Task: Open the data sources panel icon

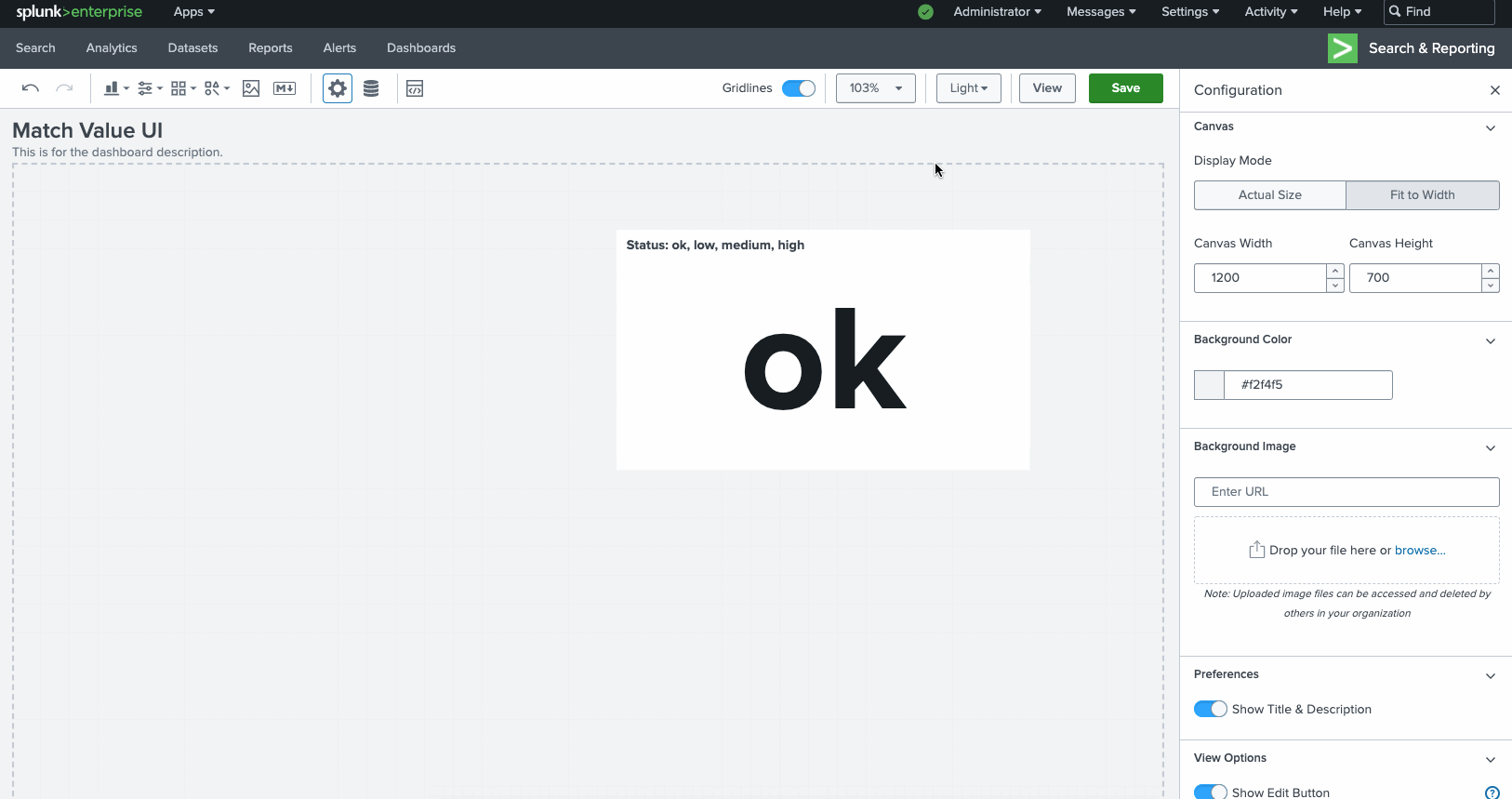Action: pos(371,88)
